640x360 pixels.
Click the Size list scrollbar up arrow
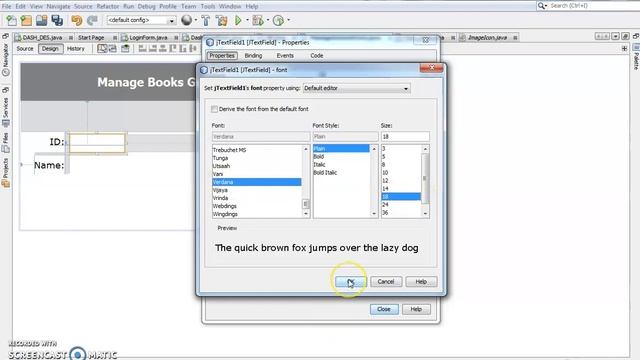click(x=425, y=149)
